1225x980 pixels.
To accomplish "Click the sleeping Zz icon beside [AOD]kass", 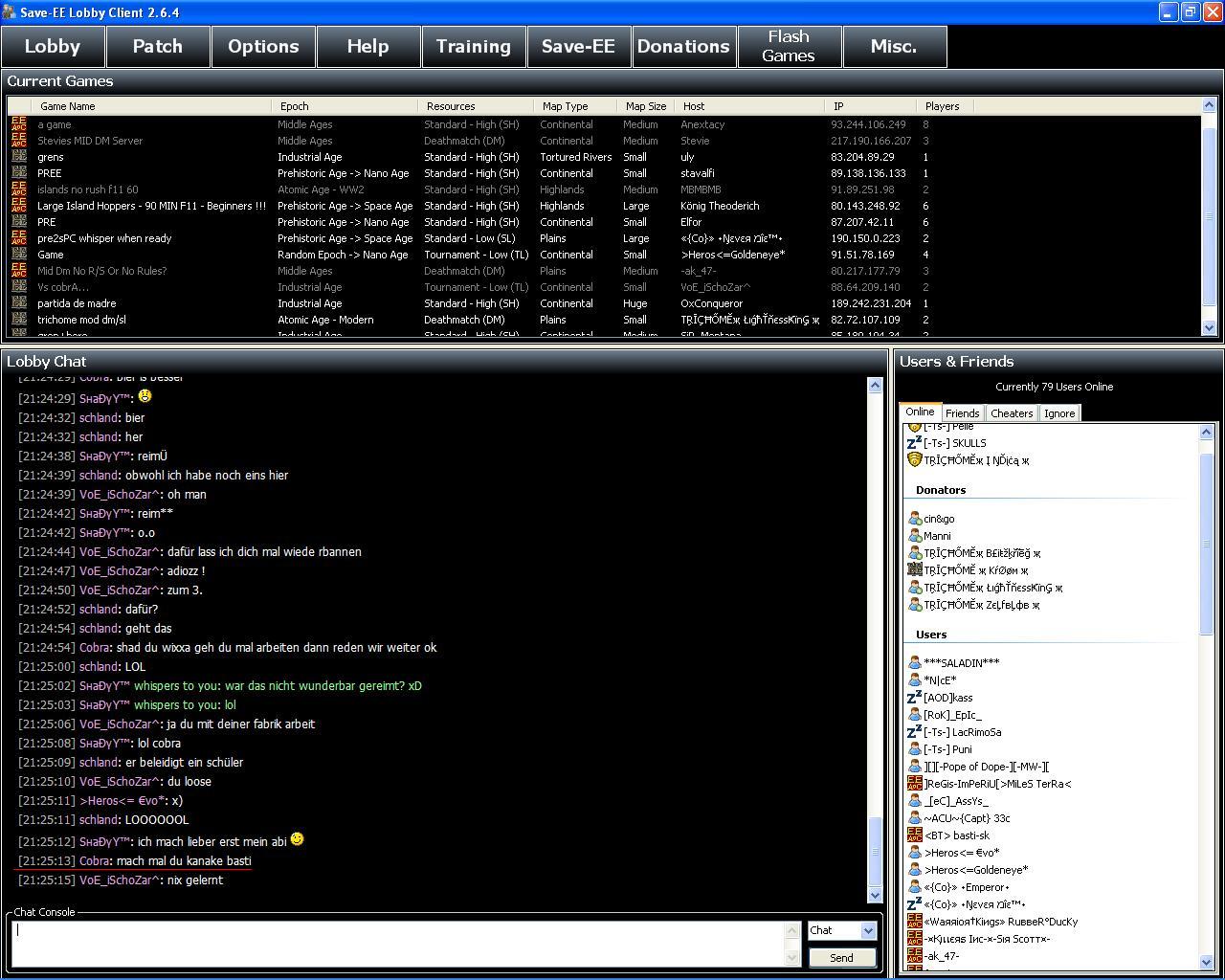I will tap(914, 698).
